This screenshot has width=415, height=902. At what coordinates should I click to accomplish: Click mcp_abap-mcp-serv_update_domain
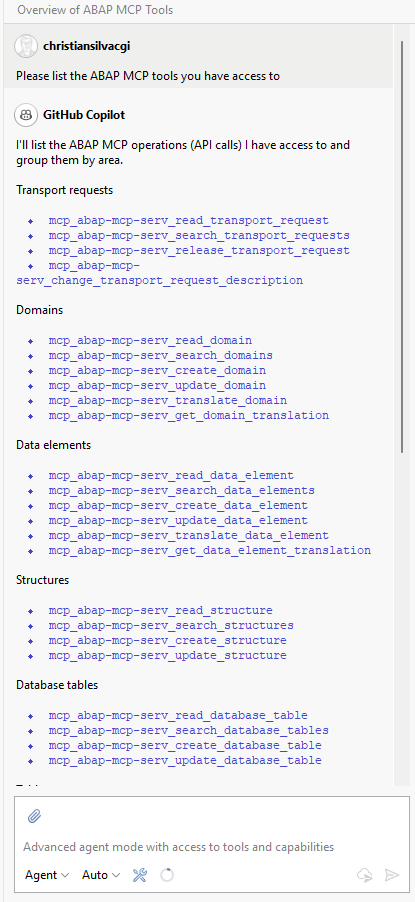click(157, 385)
